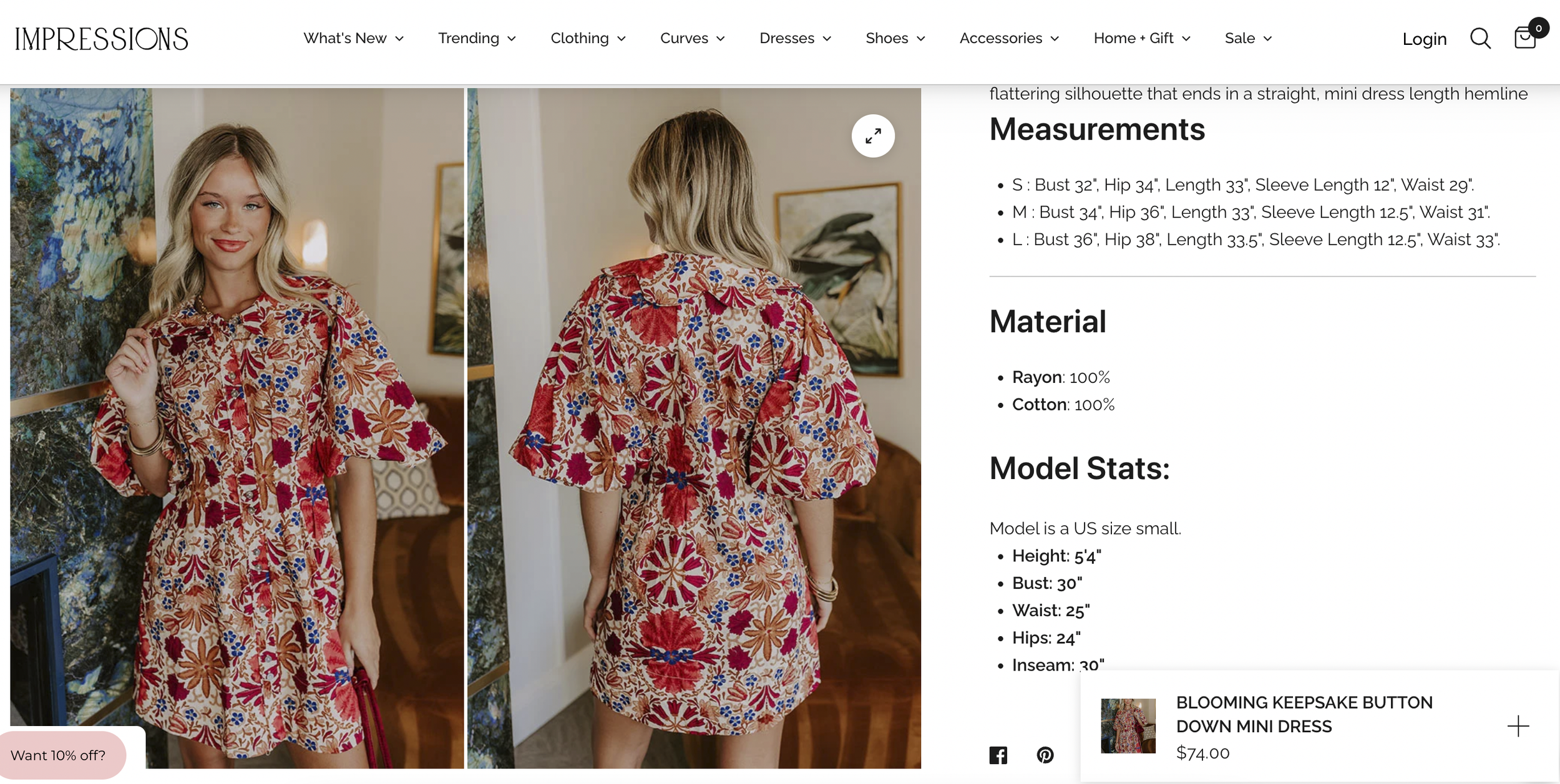Expand the Clothing dropdown
The width and height of the screenshot is (1560, 784).
[x=588, y=38]
